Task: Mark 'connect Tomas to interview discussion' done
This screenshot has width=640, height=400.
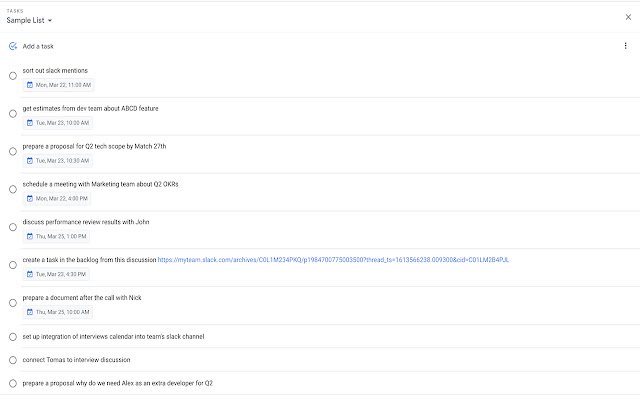Action: 13,360
